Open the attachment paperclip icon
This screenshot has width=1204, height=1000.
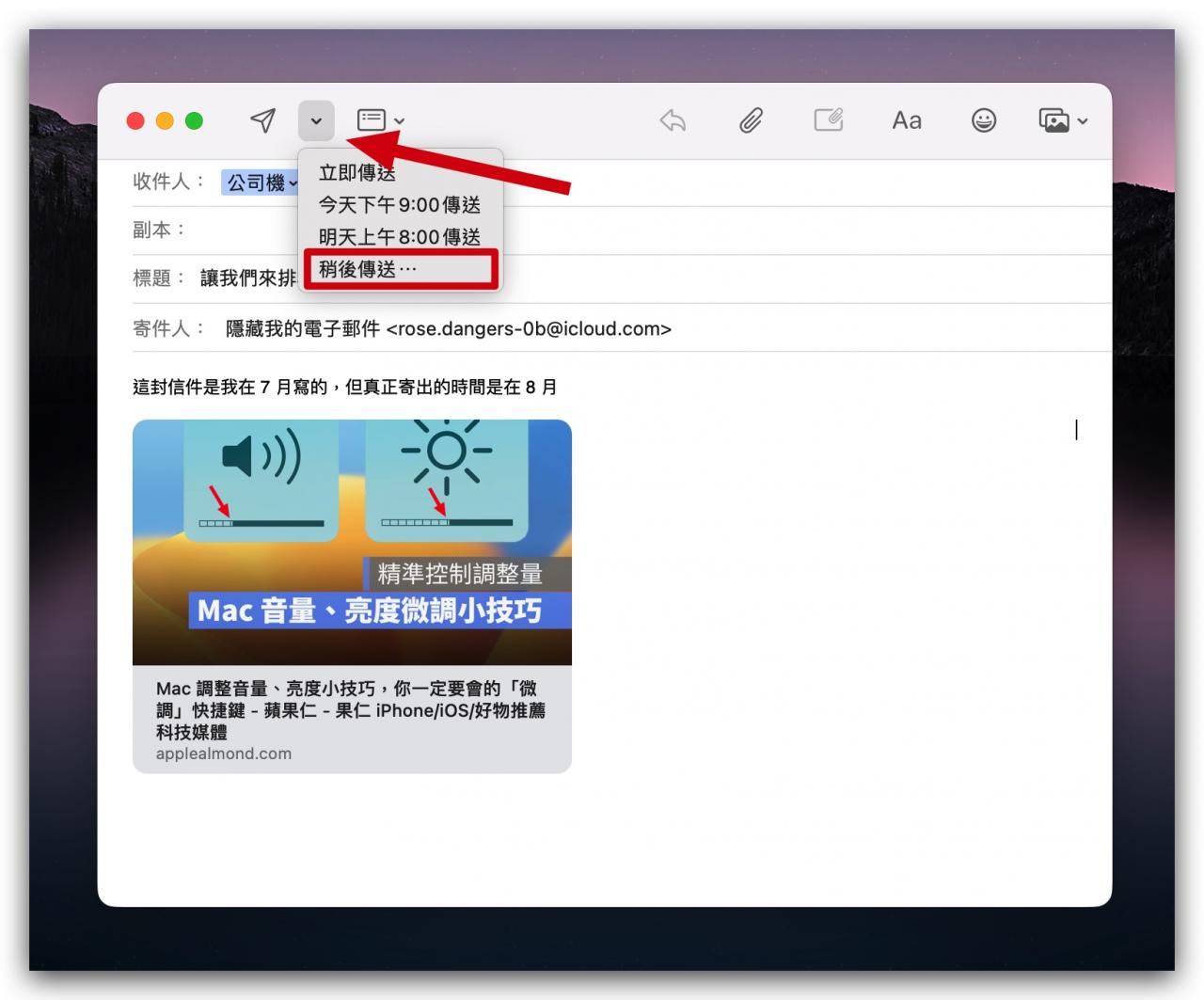tap(750, 120)
